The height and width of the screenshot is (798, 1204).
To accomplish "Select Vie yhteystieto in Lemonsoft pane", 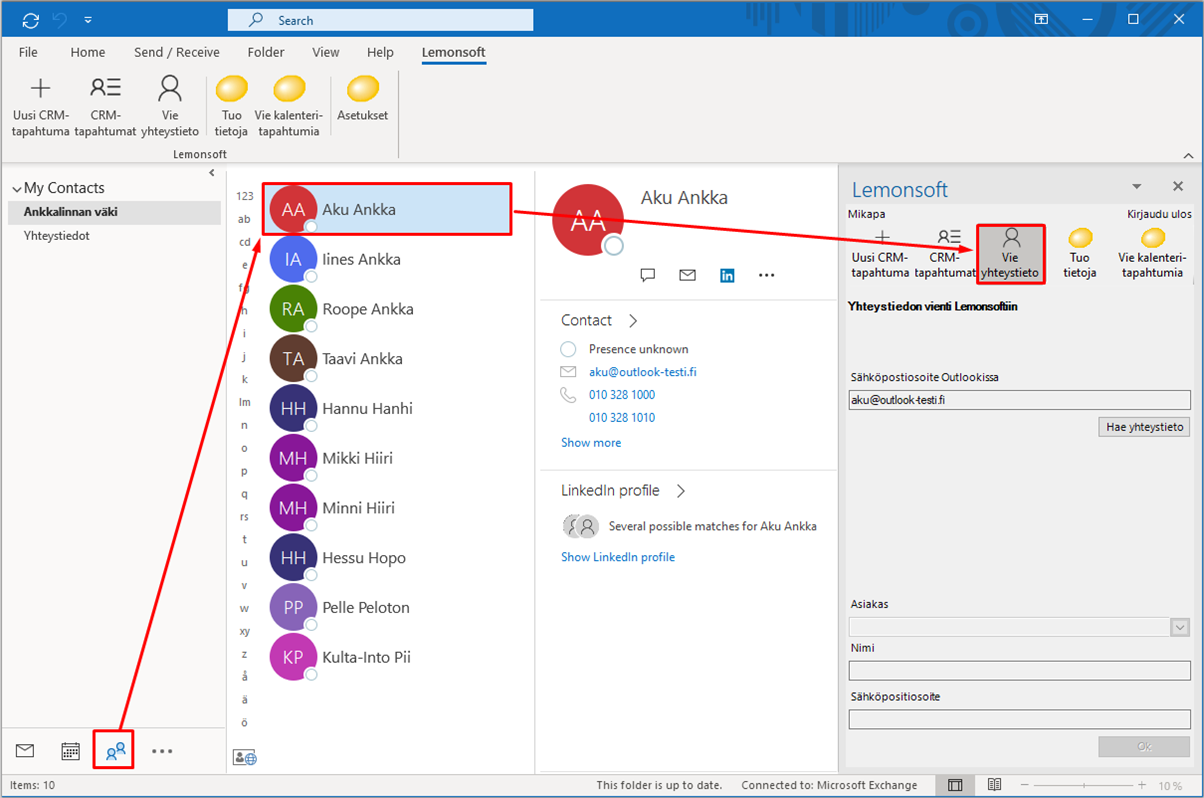I will point(1011,253).
